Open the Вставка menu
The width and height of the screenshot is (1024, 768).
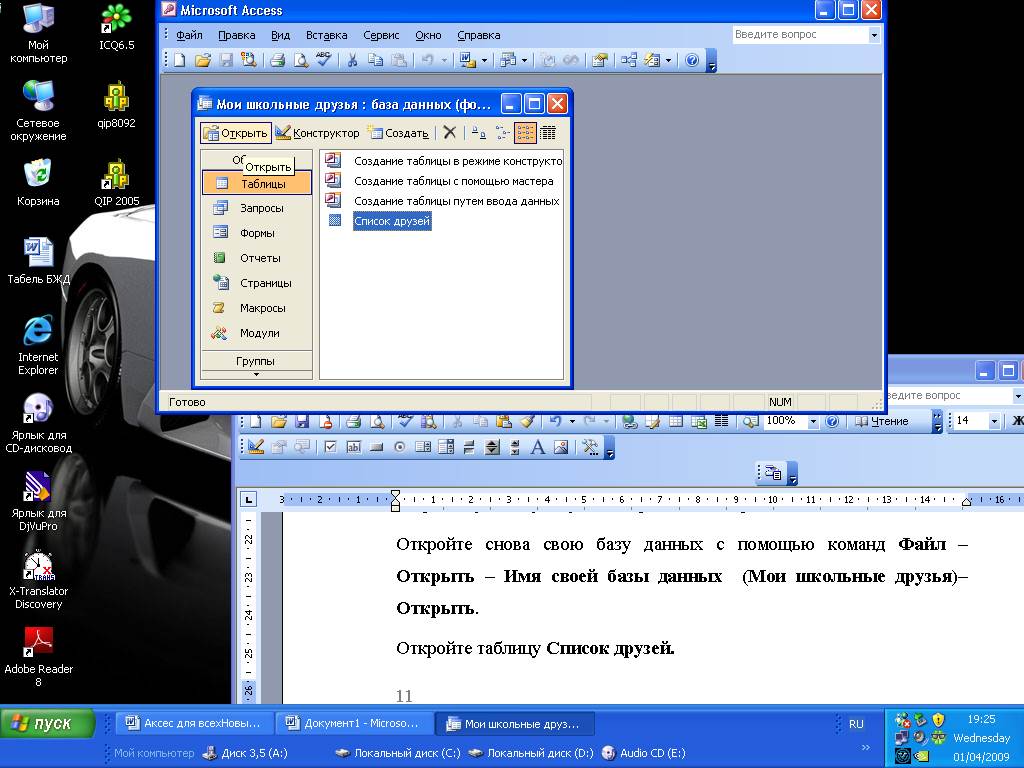click(327, 35)
